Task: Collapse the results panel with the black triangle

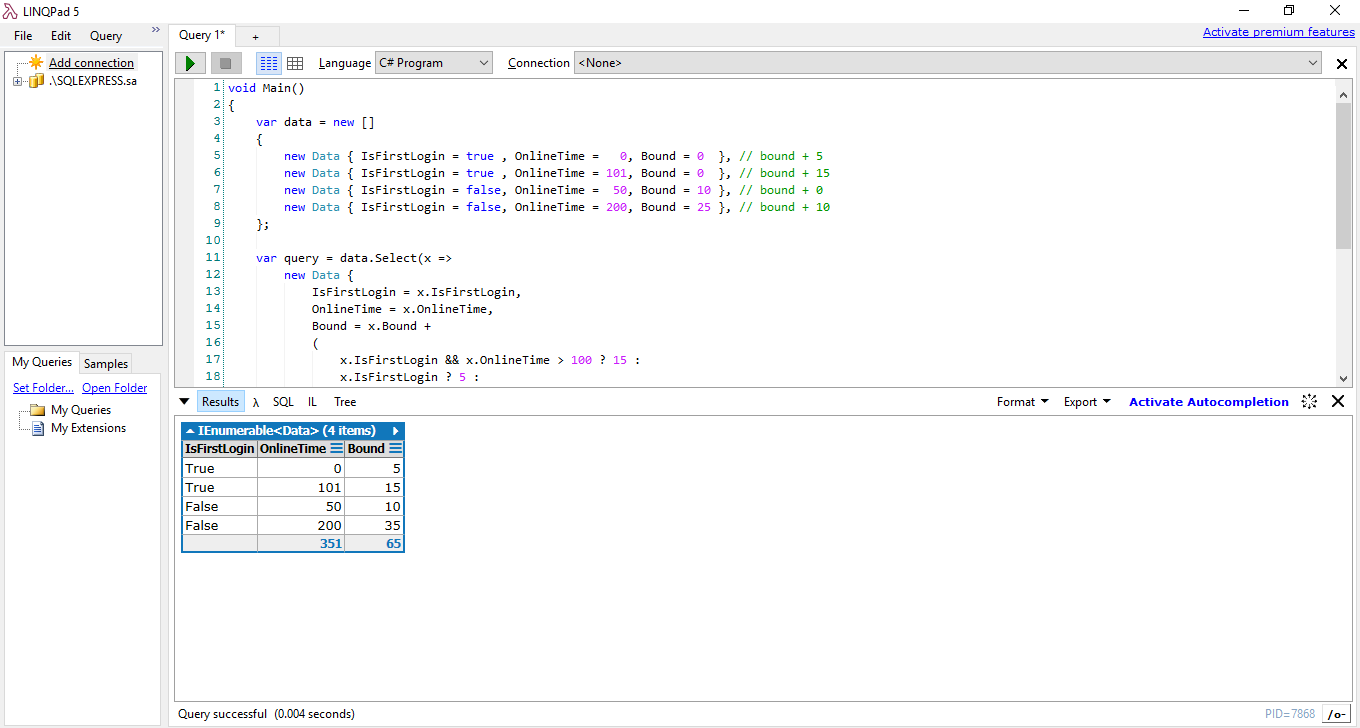Action: click(x=184, y=402)
